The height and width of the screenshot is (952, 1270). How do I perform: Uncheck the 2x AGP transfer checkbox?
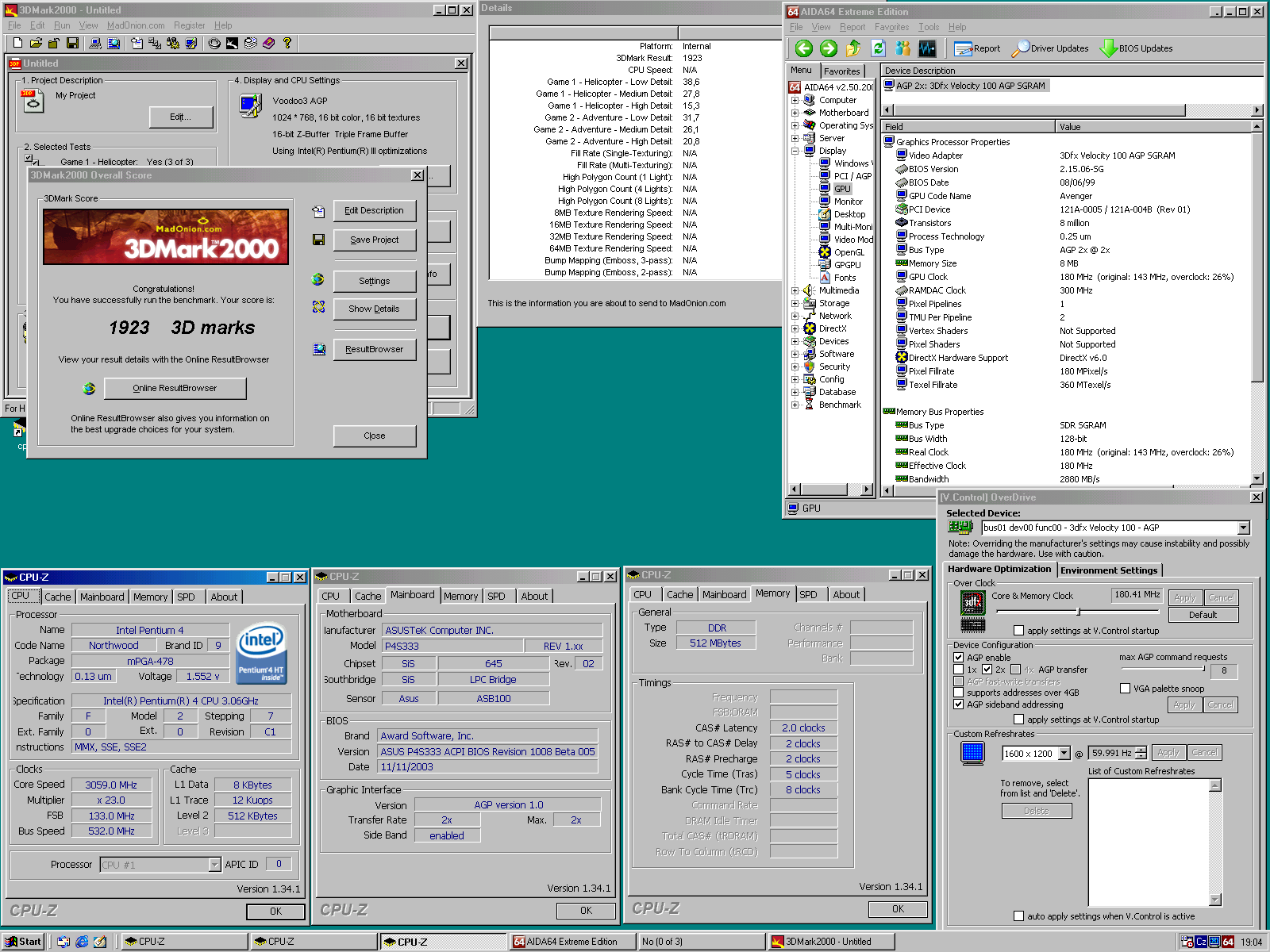coord(987,670)
